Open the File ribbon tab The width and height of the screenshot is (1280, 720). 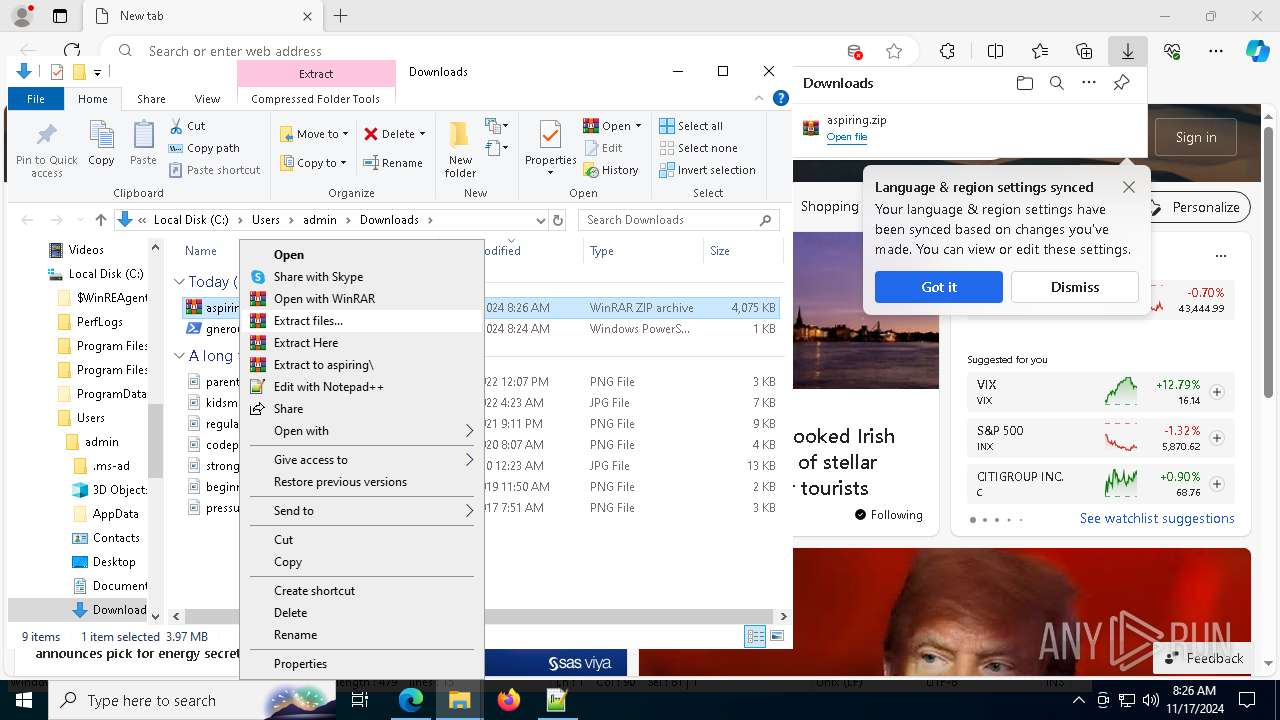pos(36,99)
